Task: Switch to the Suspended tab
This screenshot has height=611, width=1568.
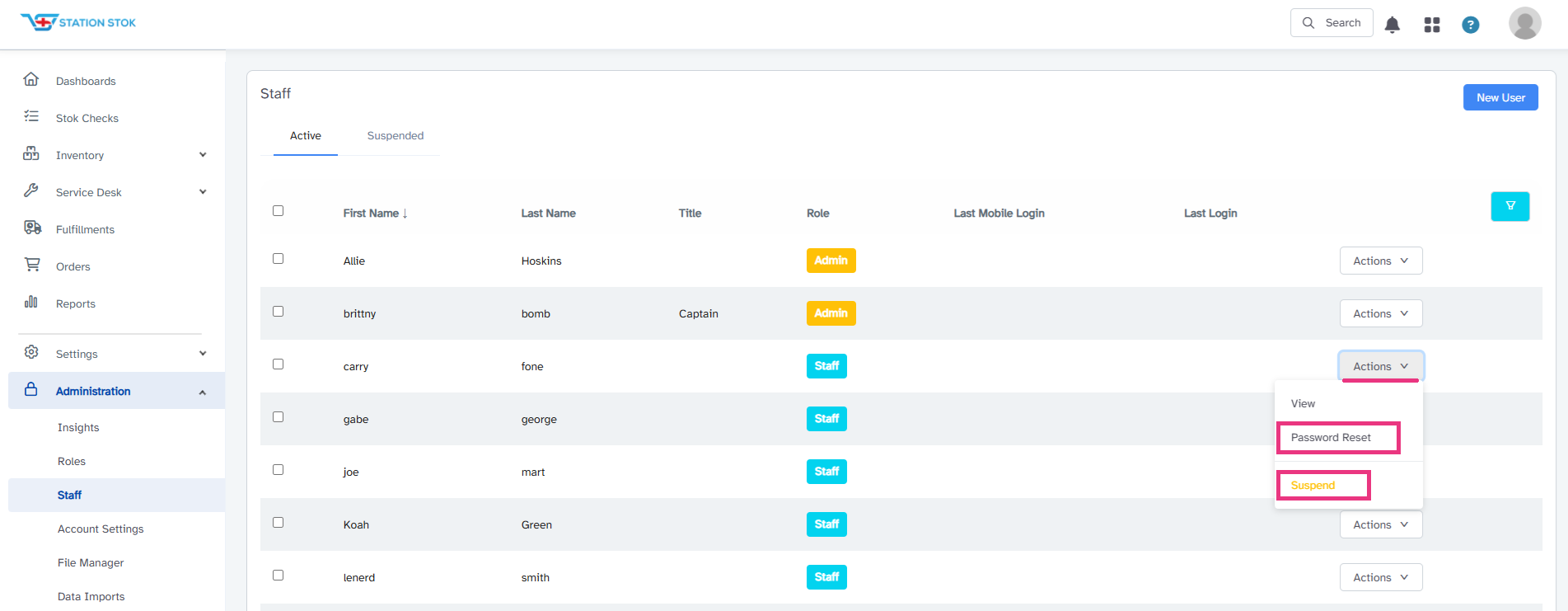Action: click(x=396, y=136)
